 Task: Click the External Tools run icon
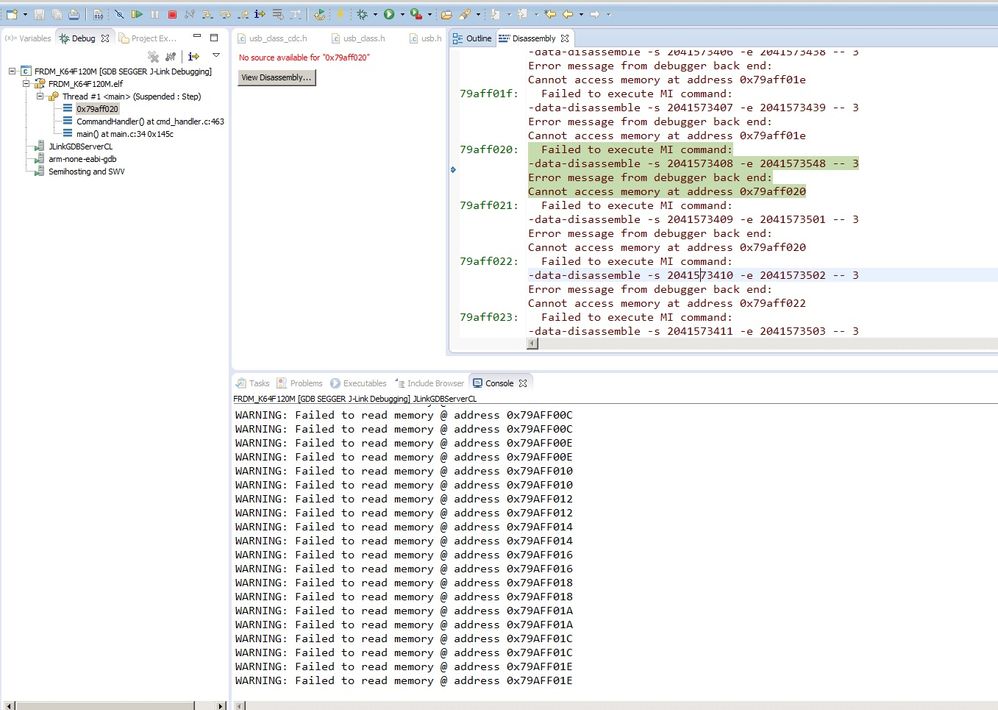coord(416,14)
